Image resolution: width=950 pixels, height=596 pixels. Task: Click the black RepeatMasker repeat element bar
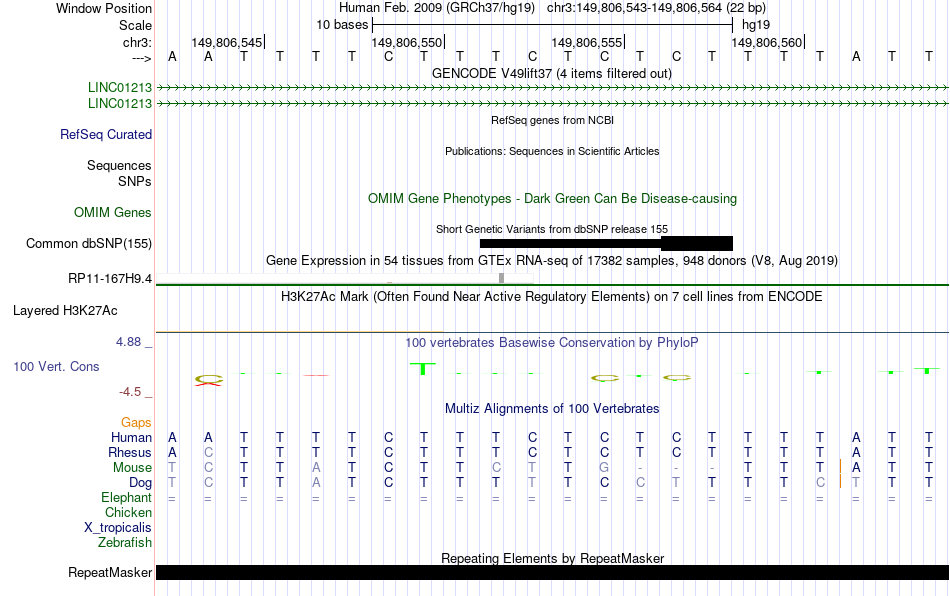553,572
